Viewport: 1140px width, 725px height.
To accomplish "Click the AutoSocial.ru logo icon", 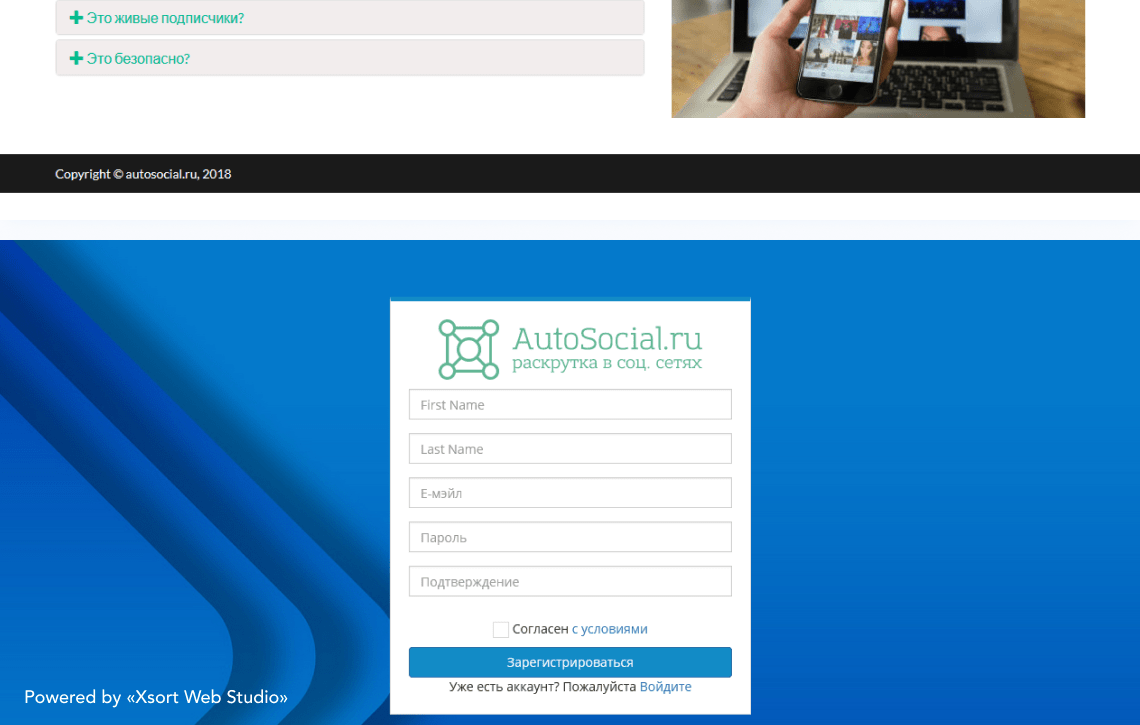I will coord(467,348).
